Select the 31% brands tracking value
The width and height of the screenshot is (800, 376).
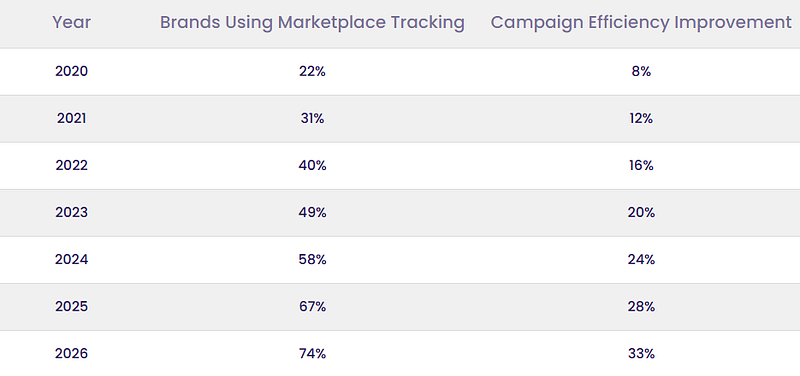click(x=312, y=118)
